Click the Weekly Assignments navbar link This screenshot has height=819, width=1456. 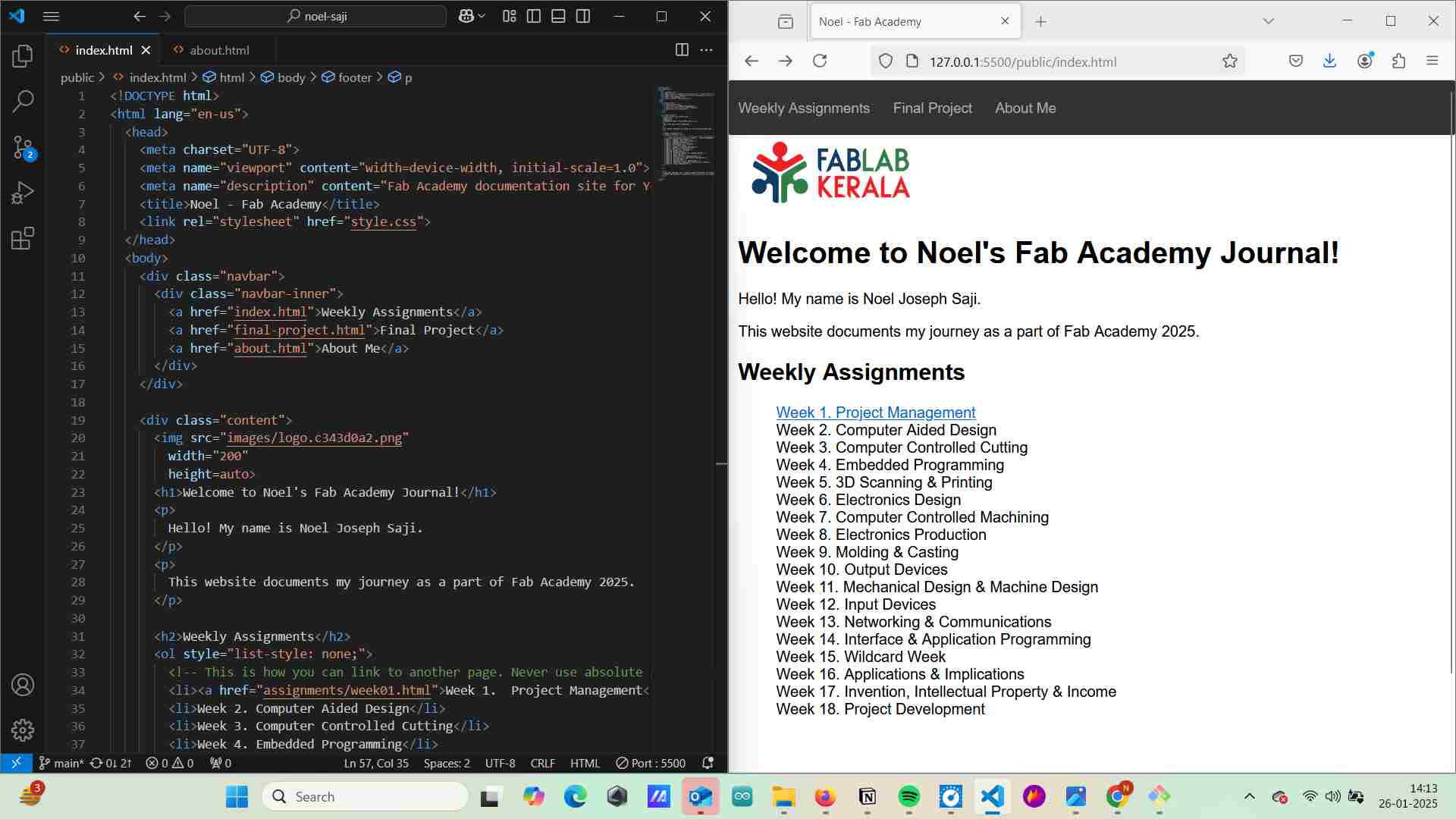click(x=804, y=108)
